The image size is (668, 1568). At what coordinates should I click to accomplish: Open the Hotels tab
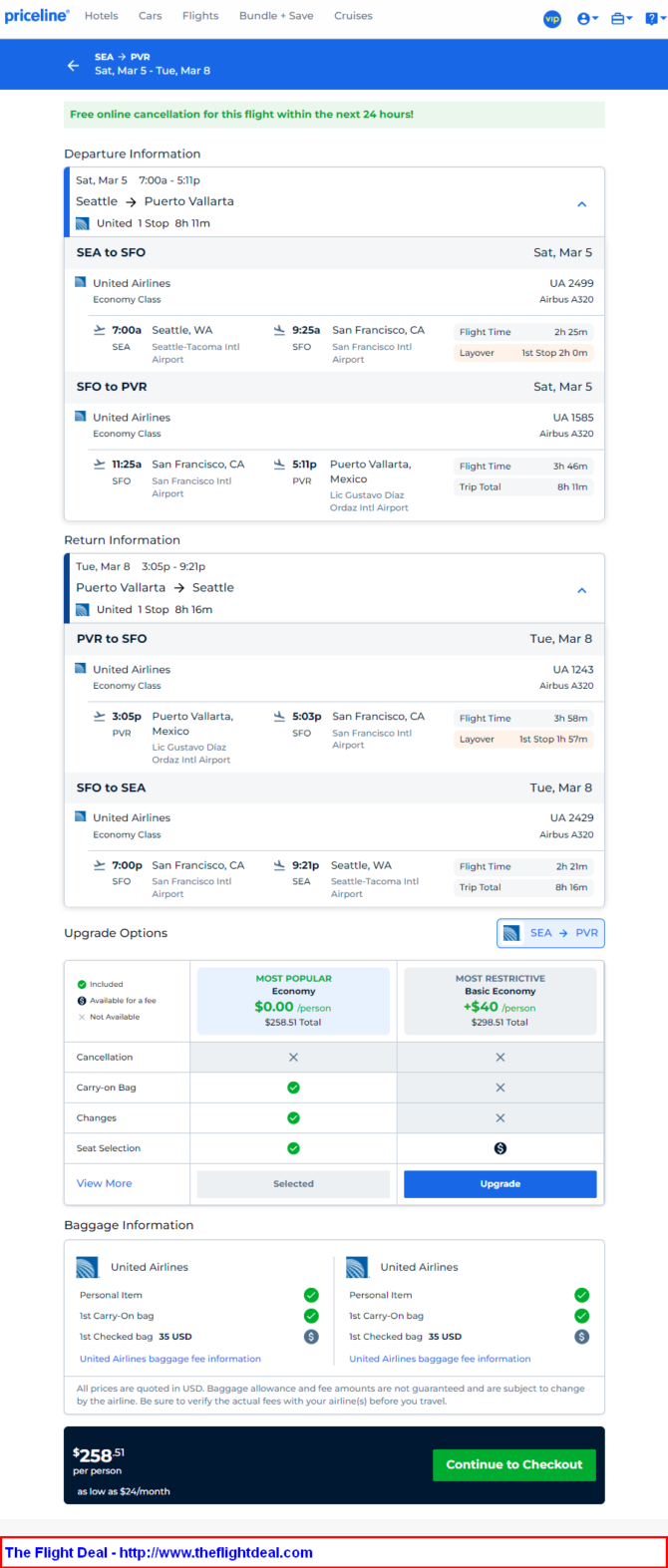coord(102,16)
